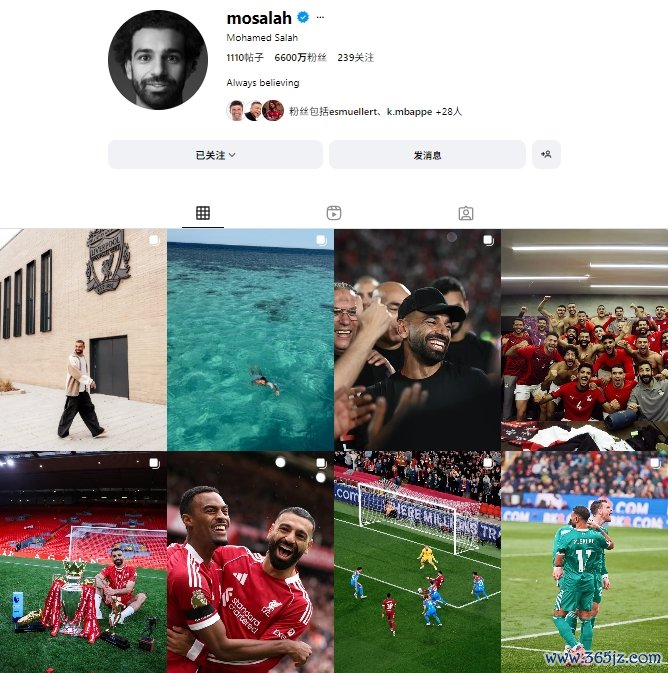
Task: Open the tagged photos tab
Action: tap(466, 213)
